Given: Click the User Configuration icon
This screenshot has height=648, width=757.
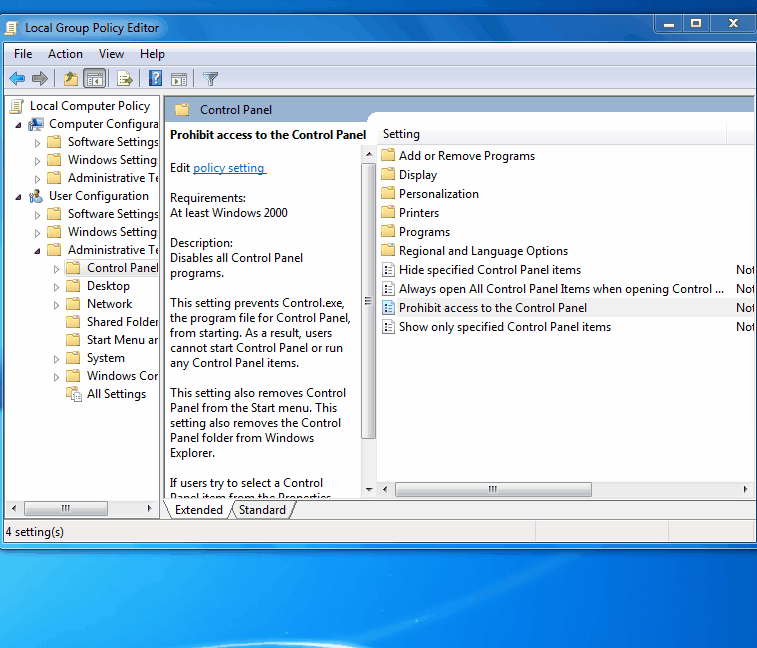Looking at the screenshot, I should pyautogui.click(x=36, y=196).
